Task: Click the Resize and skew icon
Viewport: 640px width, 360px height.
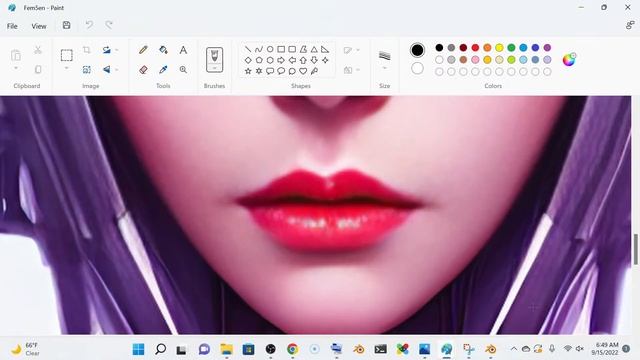Action: pos(87,70)
